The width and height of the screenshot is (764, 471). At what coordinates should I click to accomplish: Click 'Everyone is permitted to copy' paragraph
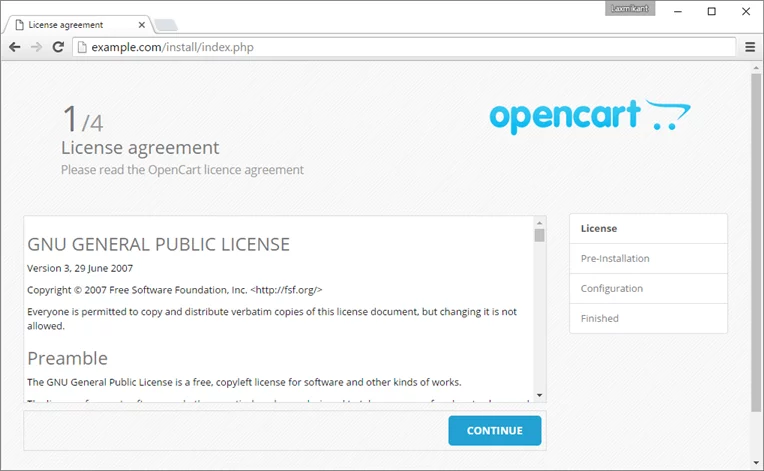[x=272, y=319]
